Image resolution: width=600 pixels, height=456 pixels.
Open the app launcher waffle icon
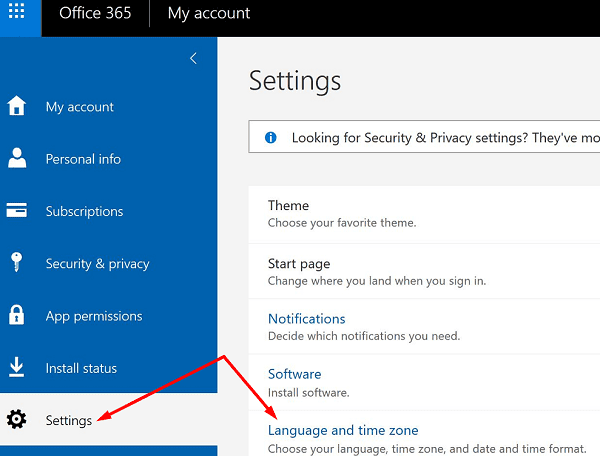pos(16,11)
